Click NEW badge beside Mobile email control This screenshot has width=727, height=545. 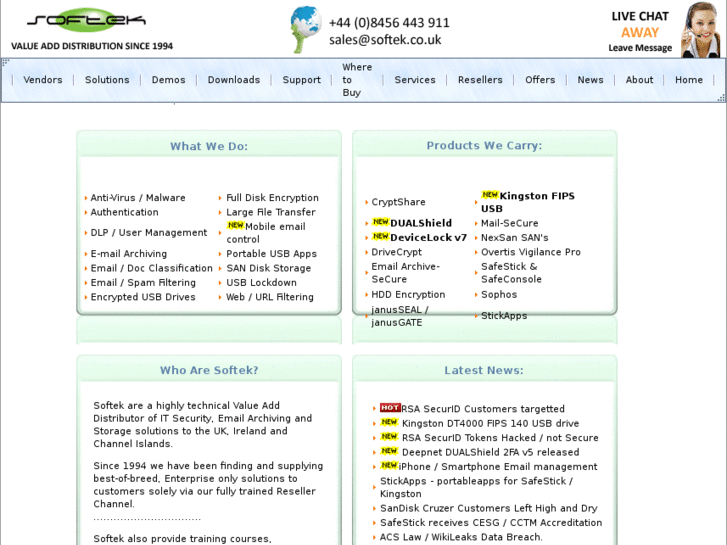point(235,225)
